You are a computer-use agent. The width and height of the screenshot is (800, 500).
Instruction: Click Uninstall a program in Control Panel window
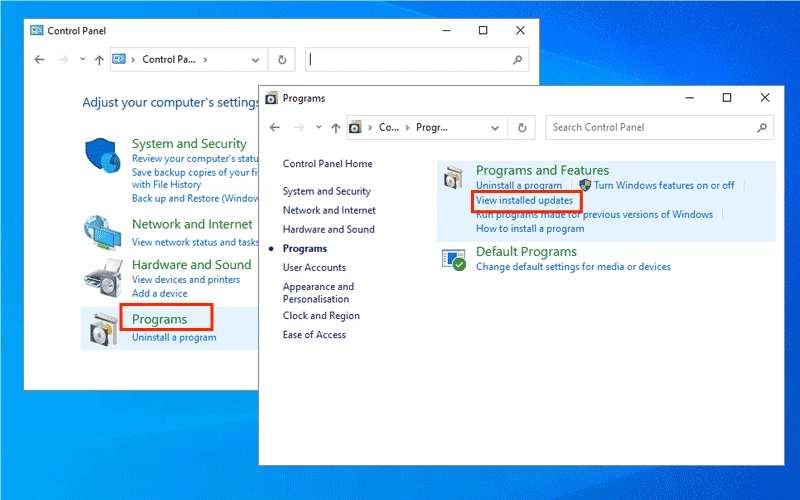click(x=174, y=337)
